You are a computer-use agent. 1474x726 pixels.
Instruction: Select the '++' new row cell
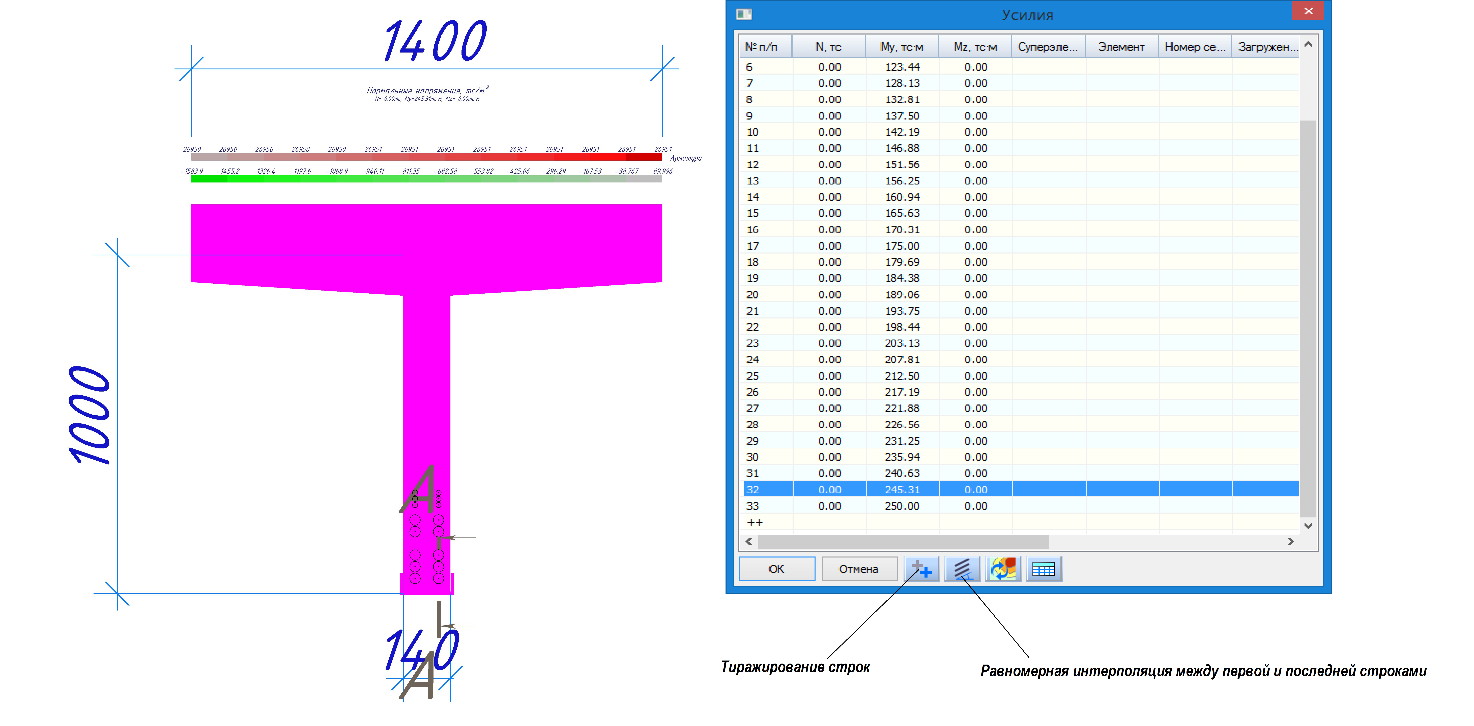(x=765, y=522)
